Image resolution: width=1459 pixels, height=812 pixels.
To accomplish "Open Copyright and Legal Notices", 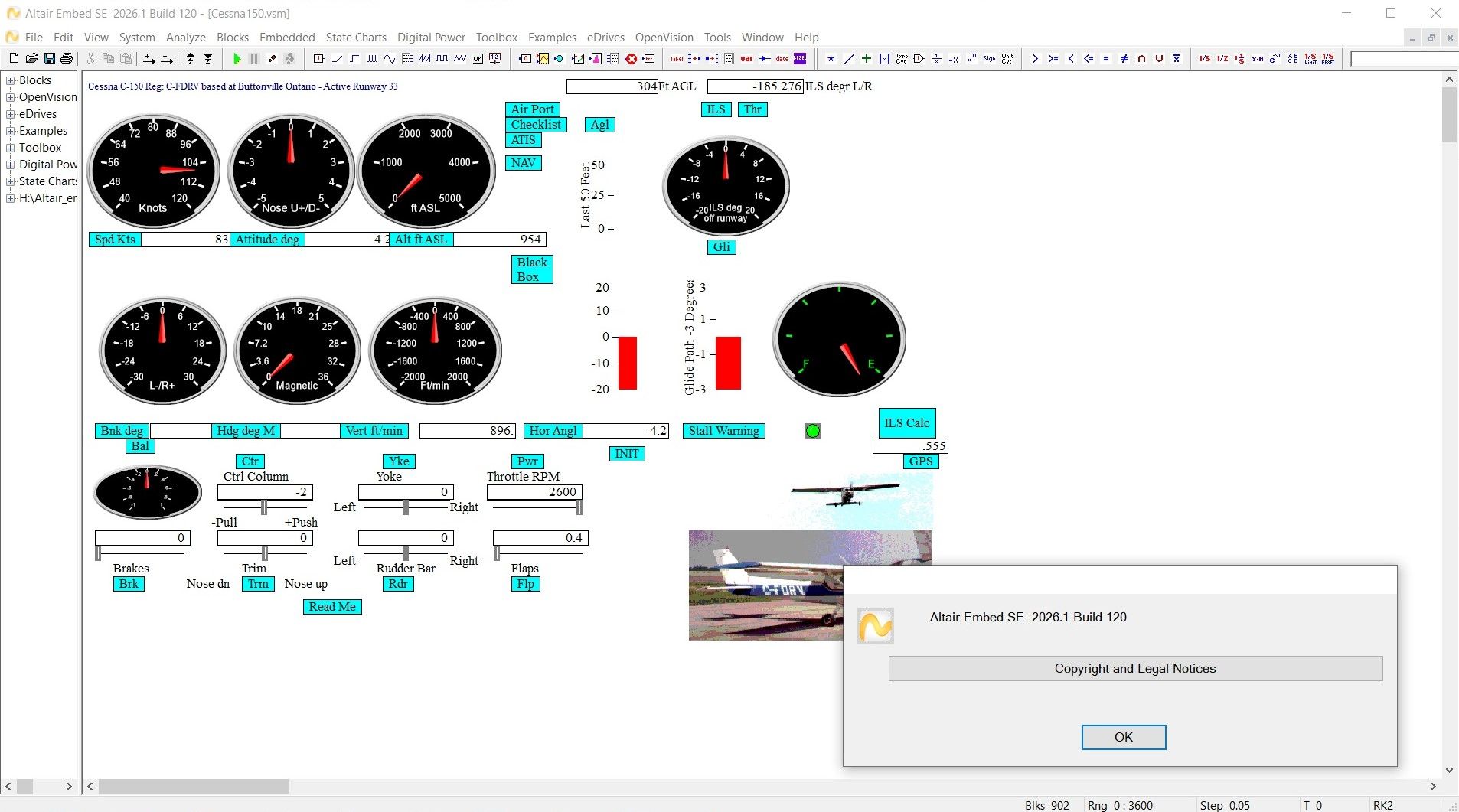I will (x=1135, y=668).
